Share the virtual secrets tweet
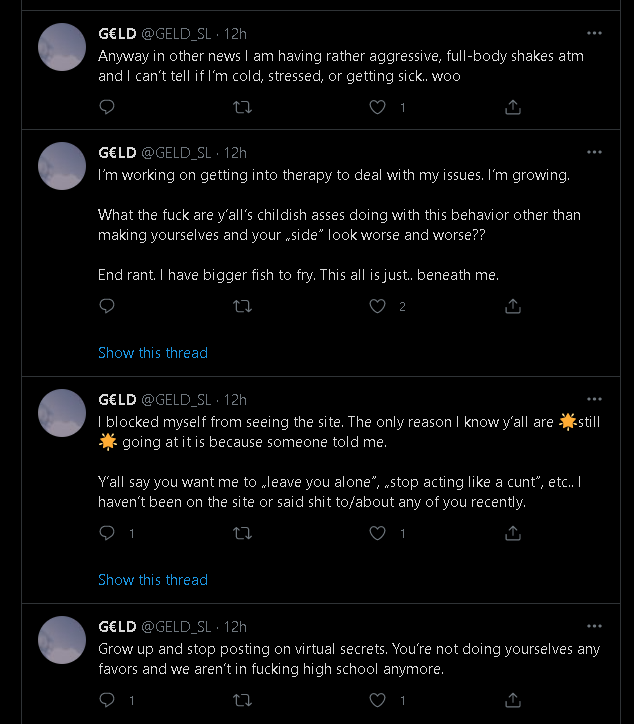 tap(513, 700)
